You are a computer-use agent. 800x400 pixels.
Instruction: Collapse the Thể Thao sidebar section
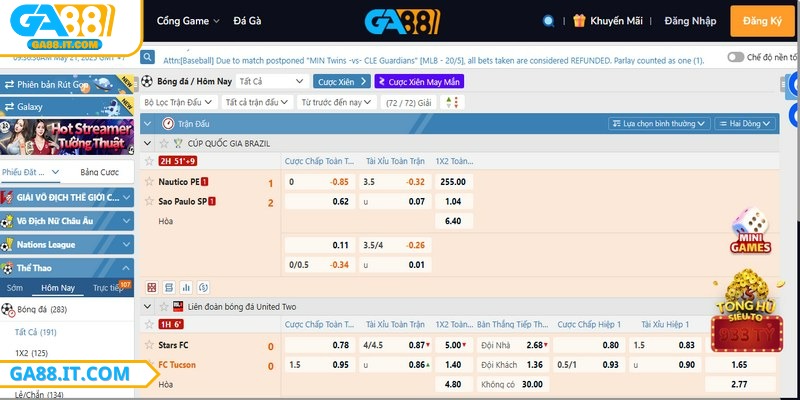67,268
